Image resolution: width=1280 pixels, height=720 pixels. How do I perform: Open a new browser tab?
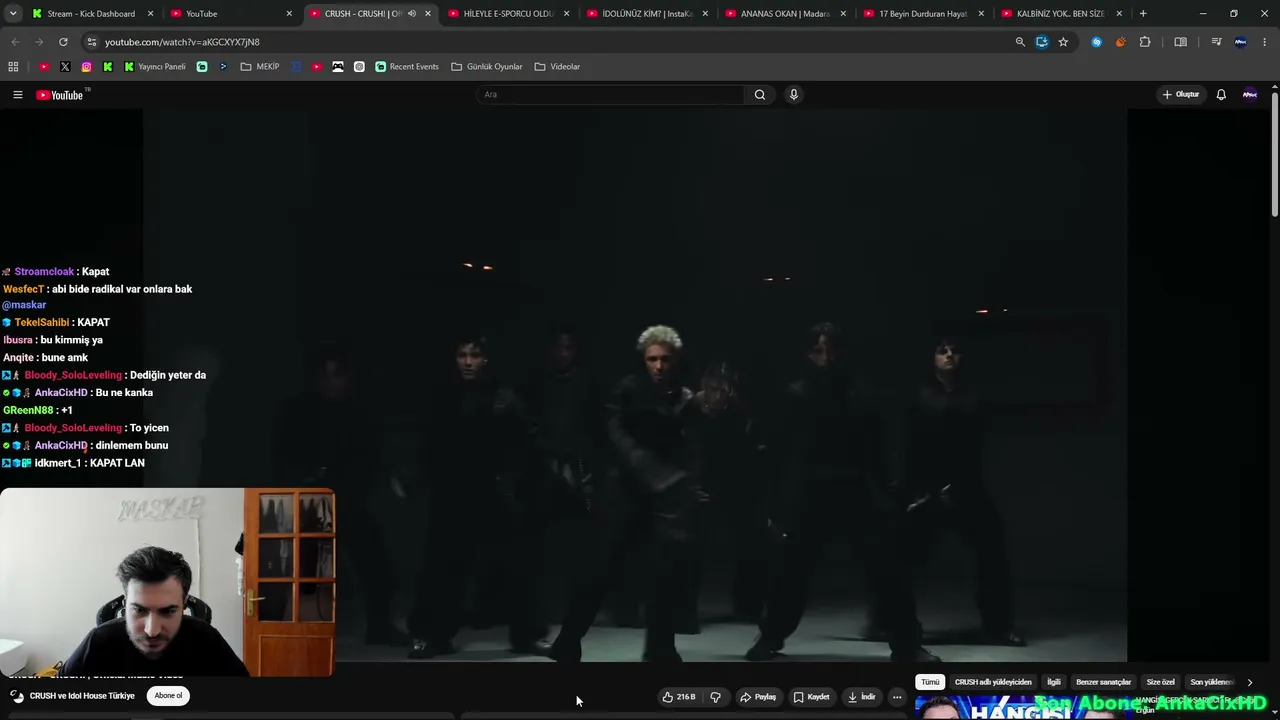[1143, 14]
